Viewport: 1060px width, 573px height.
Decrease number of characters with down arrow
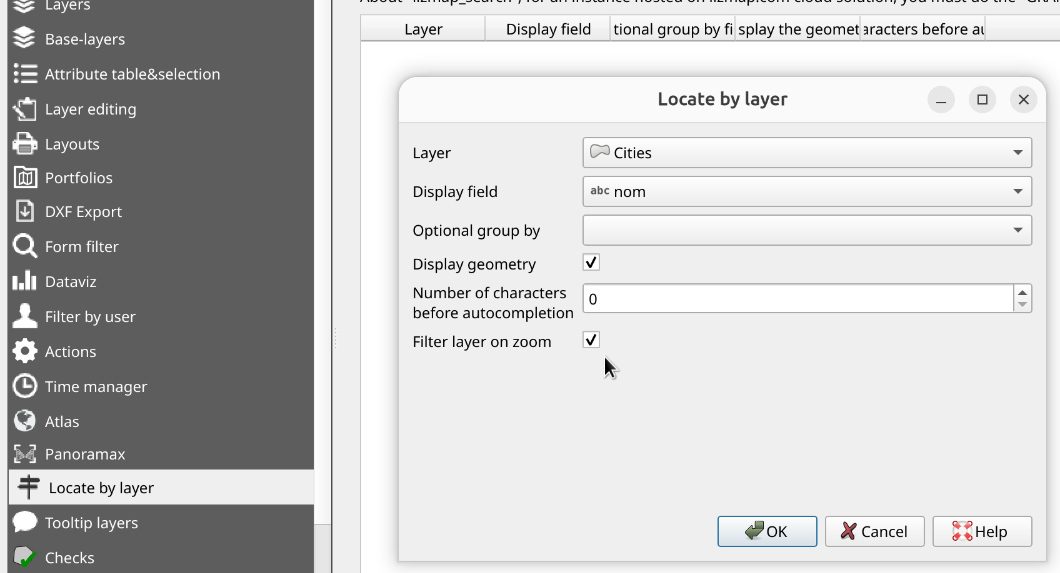(1022, 305)
